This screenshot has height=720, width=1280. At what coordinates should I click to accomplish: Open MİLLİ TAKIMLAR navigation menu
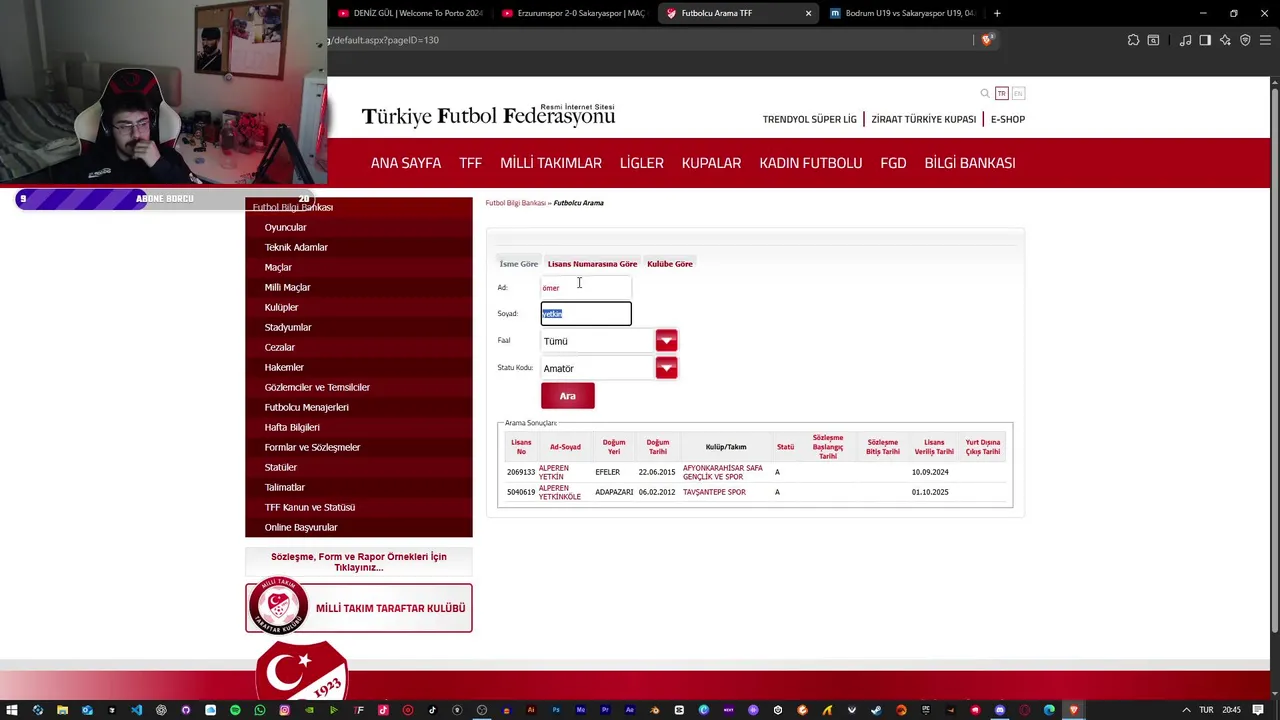[x=551, y=163]
